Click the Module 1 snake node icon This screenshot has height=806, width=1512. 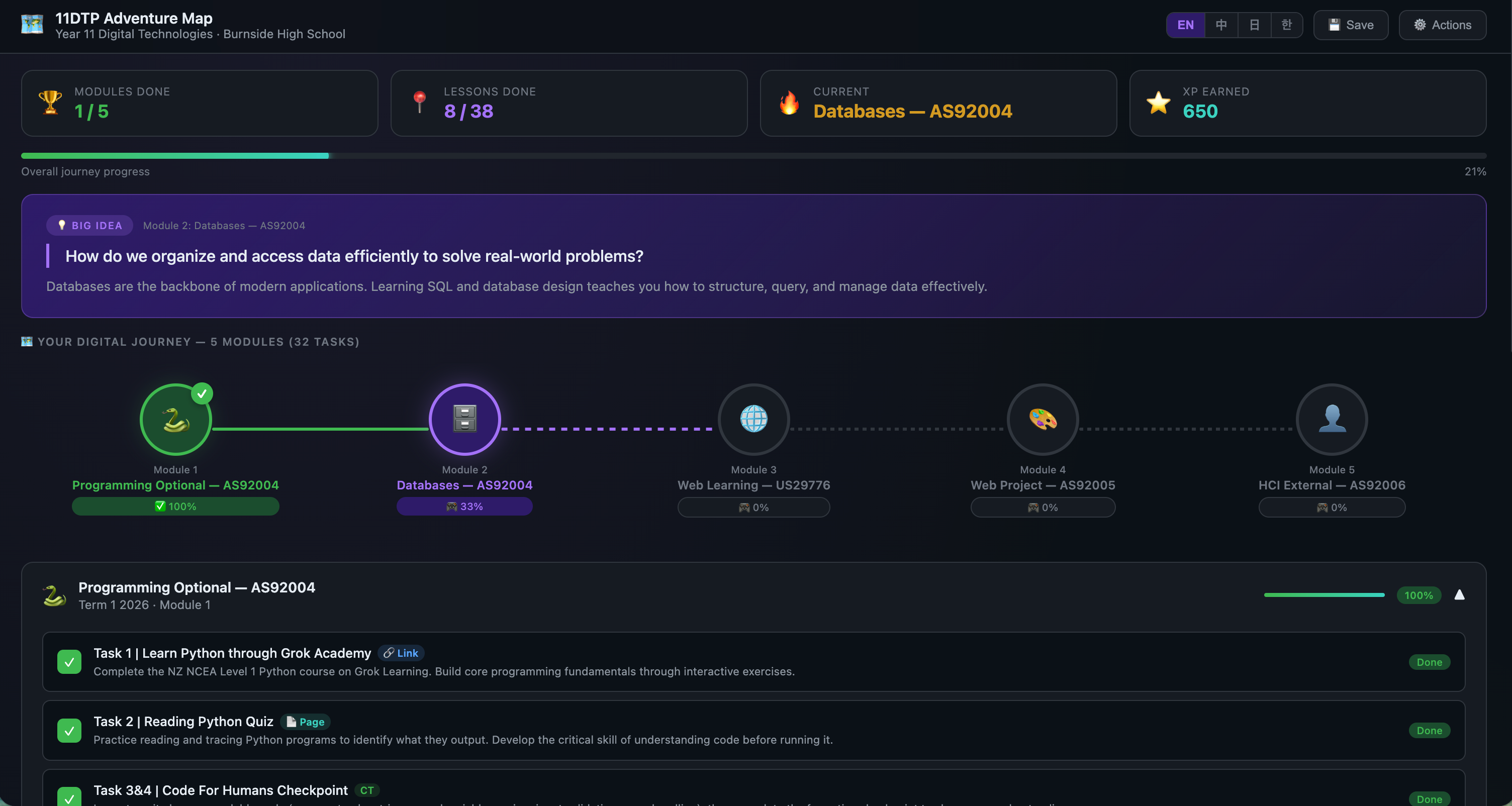175,420
